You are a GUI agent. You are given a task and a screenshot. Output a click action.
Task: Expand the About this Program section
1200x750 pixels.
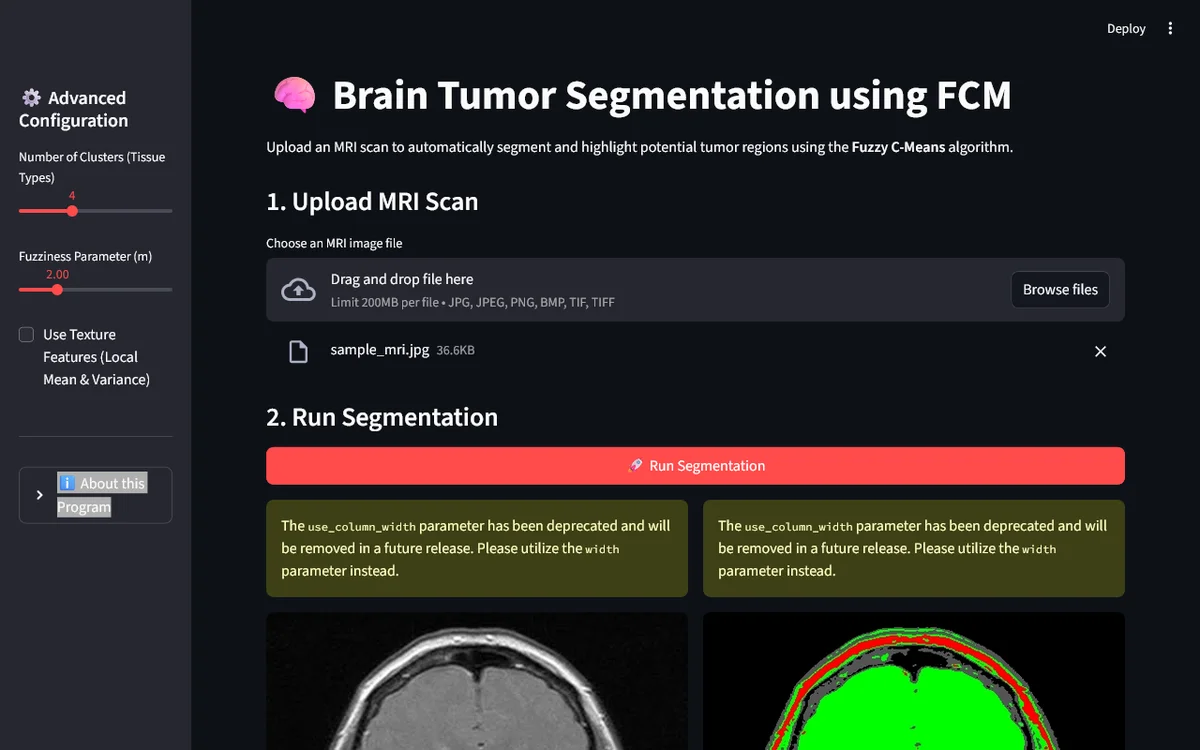(x=95, y=495)
